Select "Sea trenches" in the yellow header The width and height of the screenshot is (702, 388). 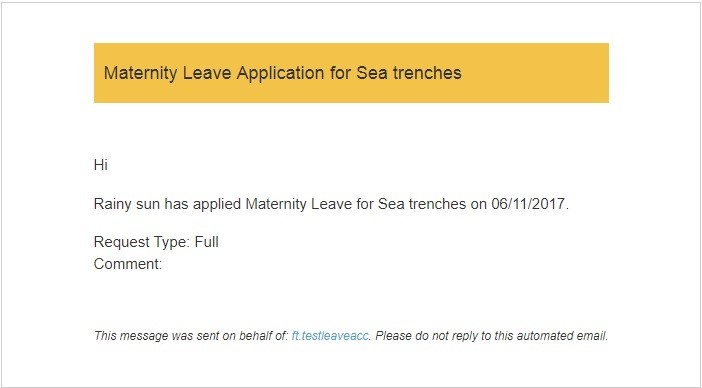409,73
